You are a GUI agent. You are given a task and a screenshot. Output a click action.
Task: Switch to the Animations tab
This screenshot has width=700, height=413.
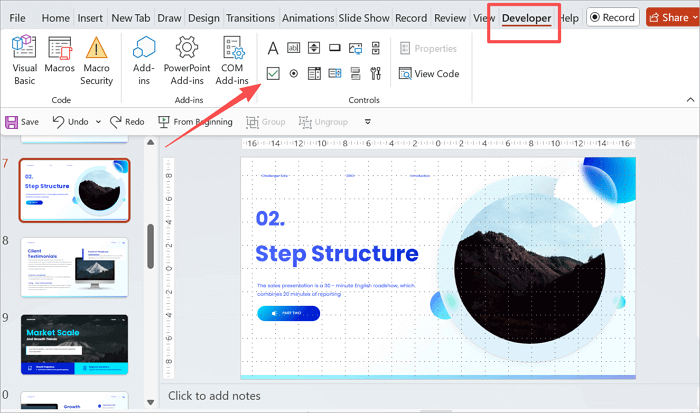pos(308,18)
